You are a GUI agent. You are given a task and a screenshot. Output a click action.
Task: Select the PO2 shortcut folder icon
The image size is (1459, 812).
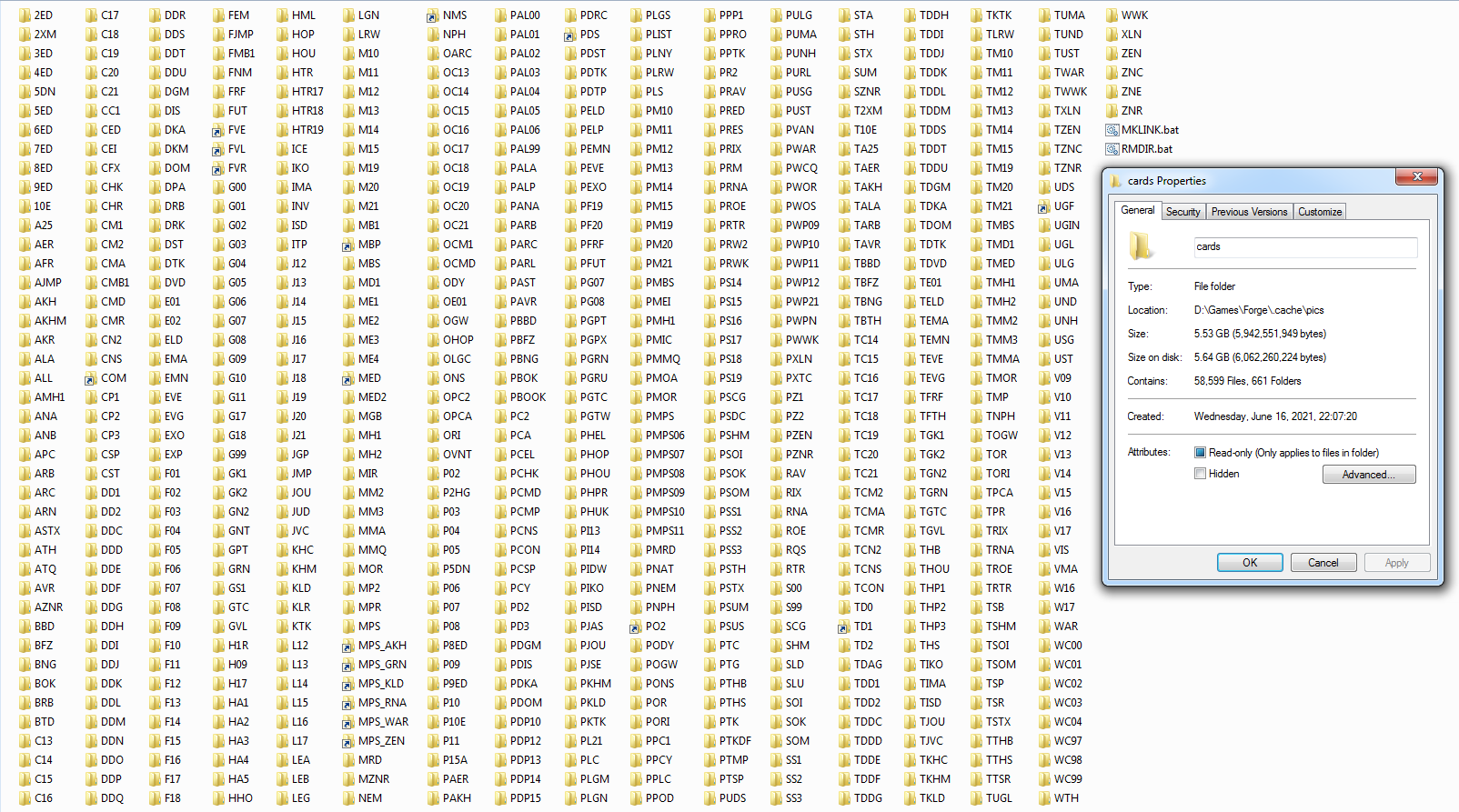pos(635,627)
